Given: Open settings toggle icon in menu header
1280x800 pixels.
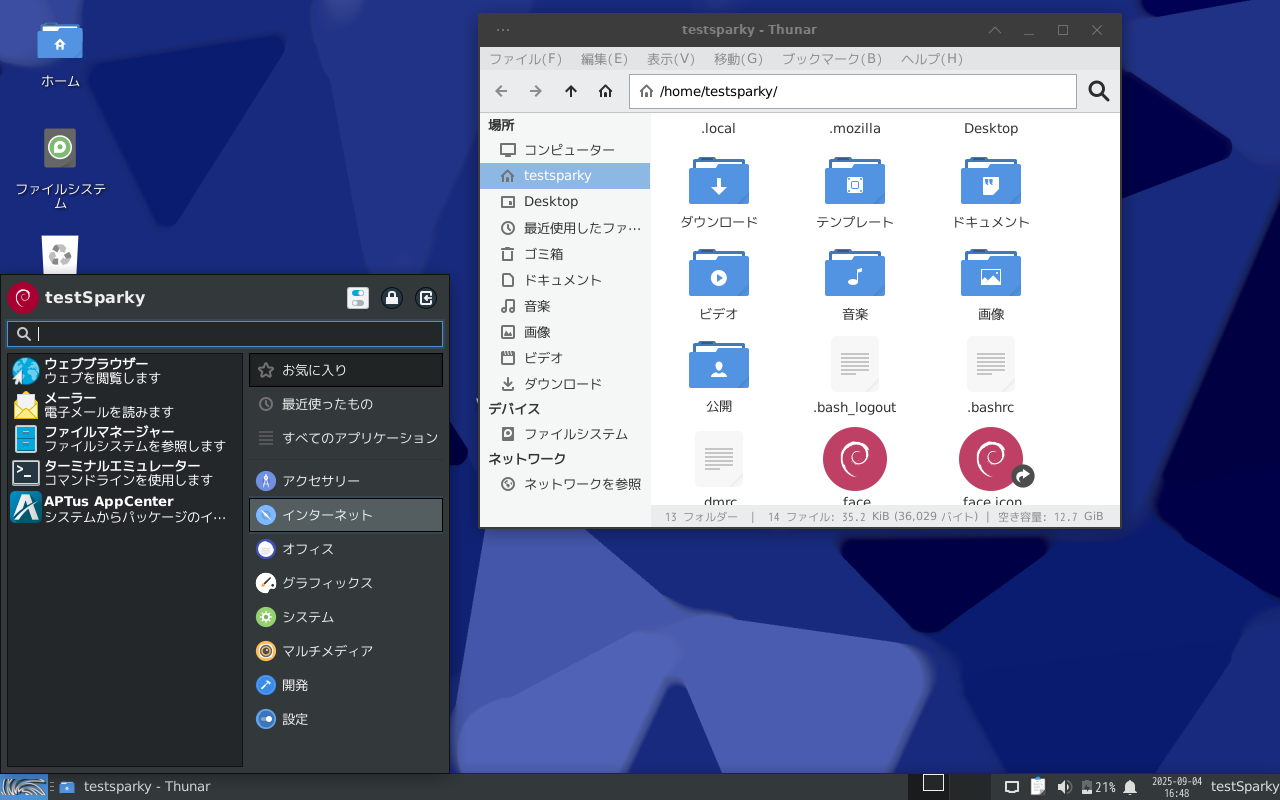Looking at the screenshot, I should 358,298.
